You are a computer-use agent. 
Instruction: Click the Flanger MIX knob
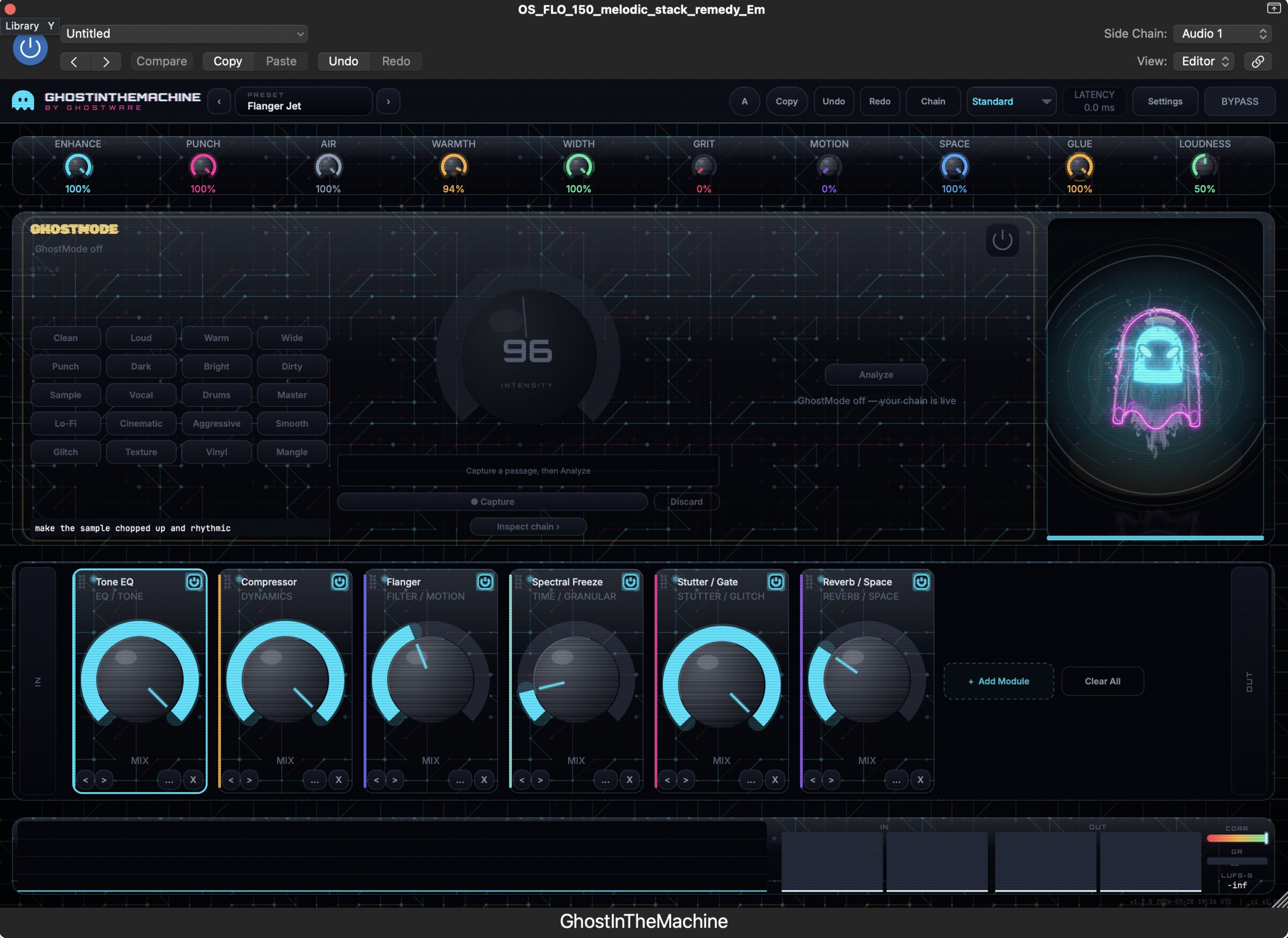(x=430, y=679)
